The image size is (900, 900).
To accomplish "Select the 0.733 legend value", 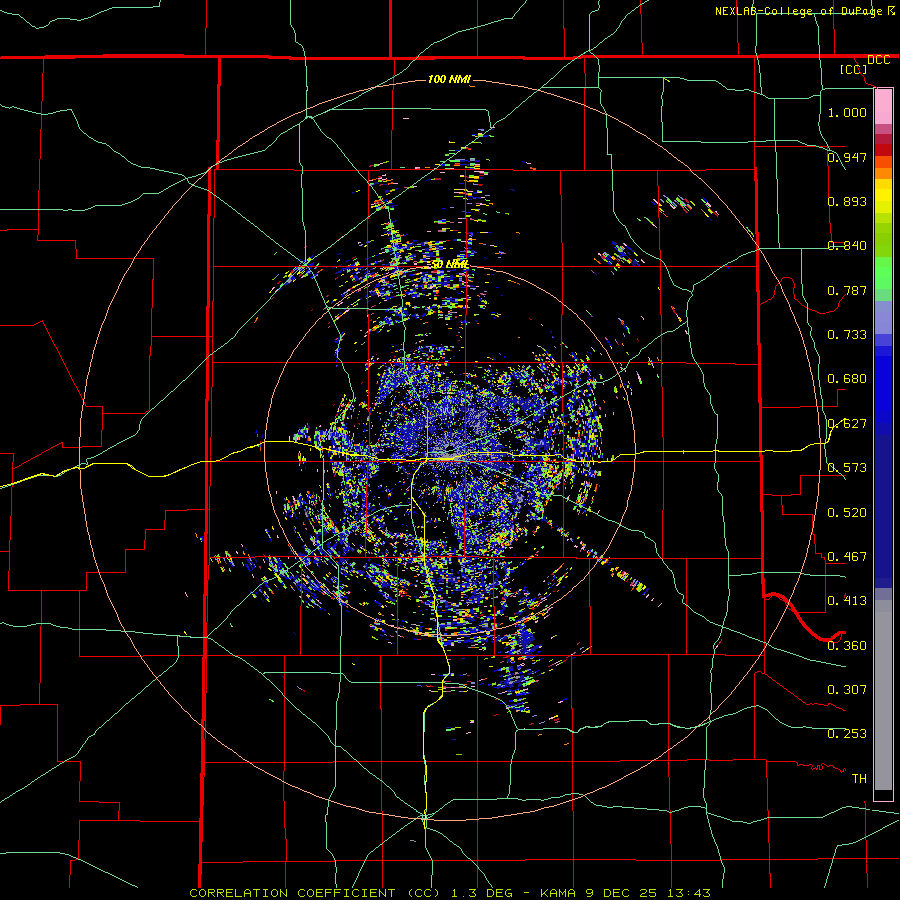I will pyautogui.click(x=847, y=335).
